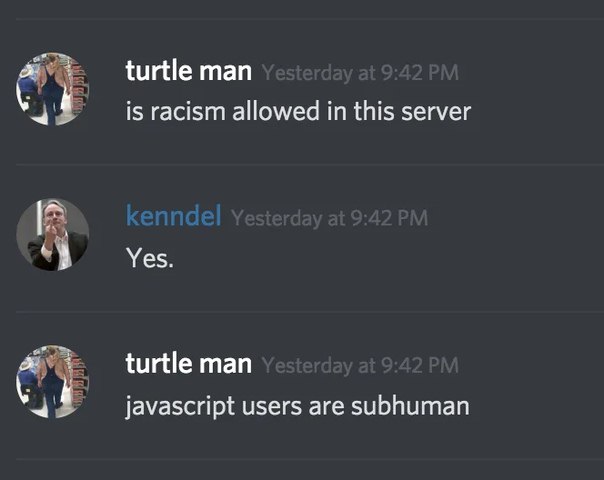Screen dimensions: 604x480
Task: Select message "is racism allowed in this server"
Action: coord(298,111)
